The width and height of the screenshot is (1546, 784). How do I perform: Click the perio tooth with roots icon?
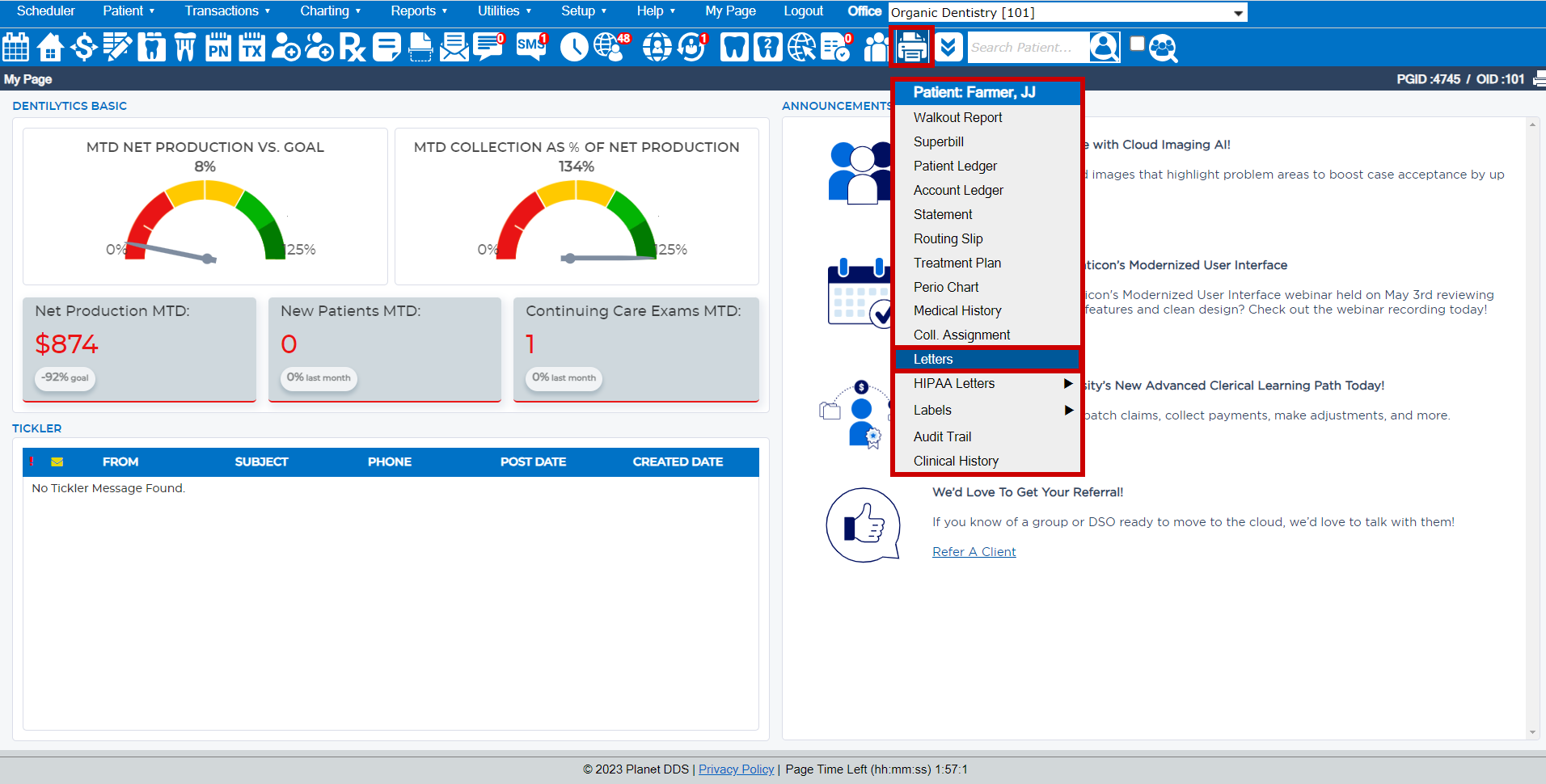coord(185,47)
